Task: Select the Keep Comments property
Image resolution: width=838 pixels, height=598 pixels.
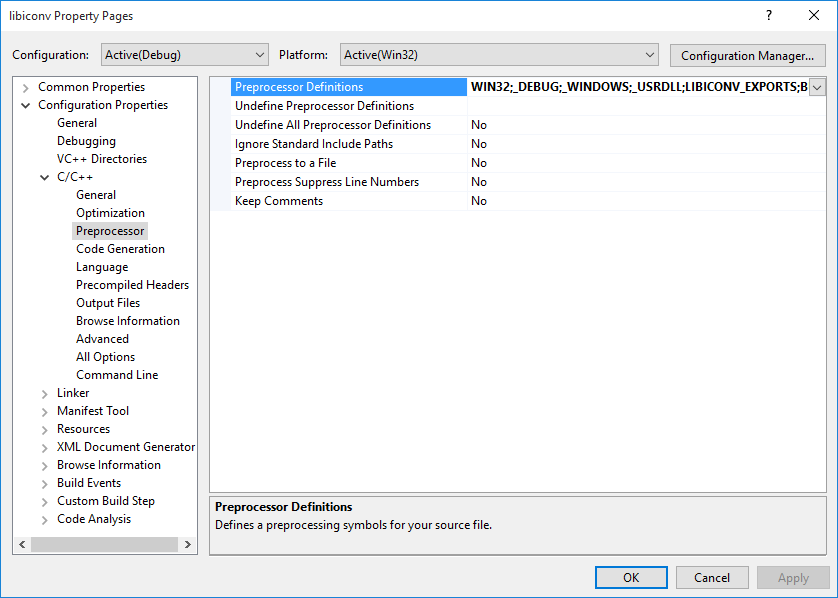Action: 348,201
